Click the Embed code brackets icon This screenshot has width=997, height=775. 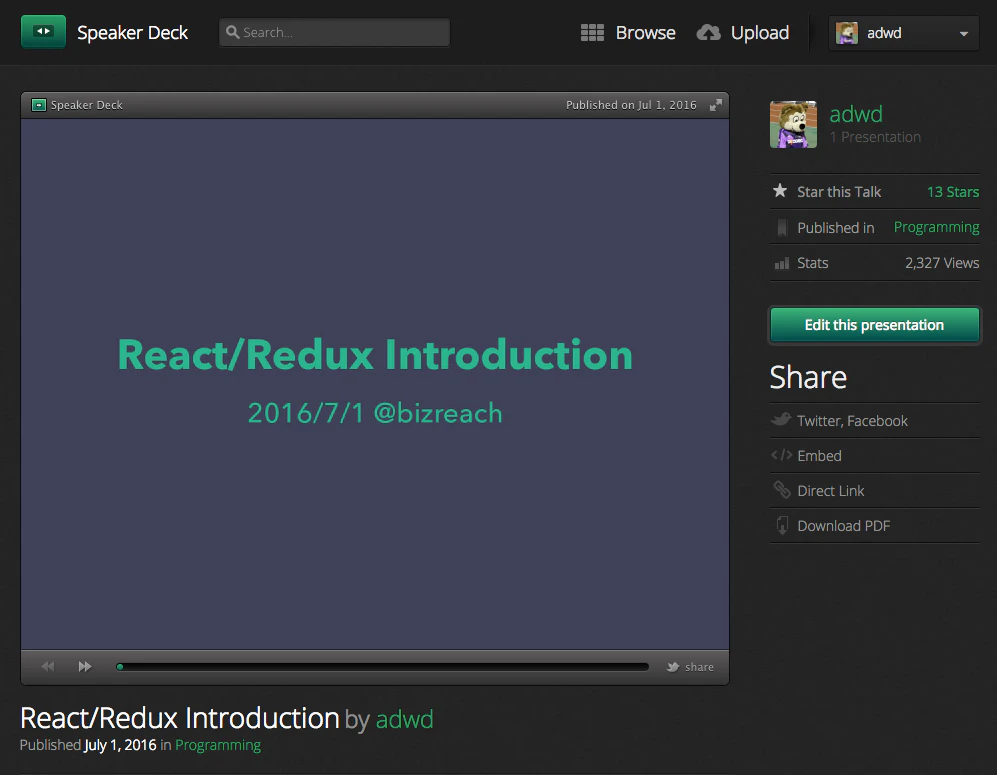[781, 455]
